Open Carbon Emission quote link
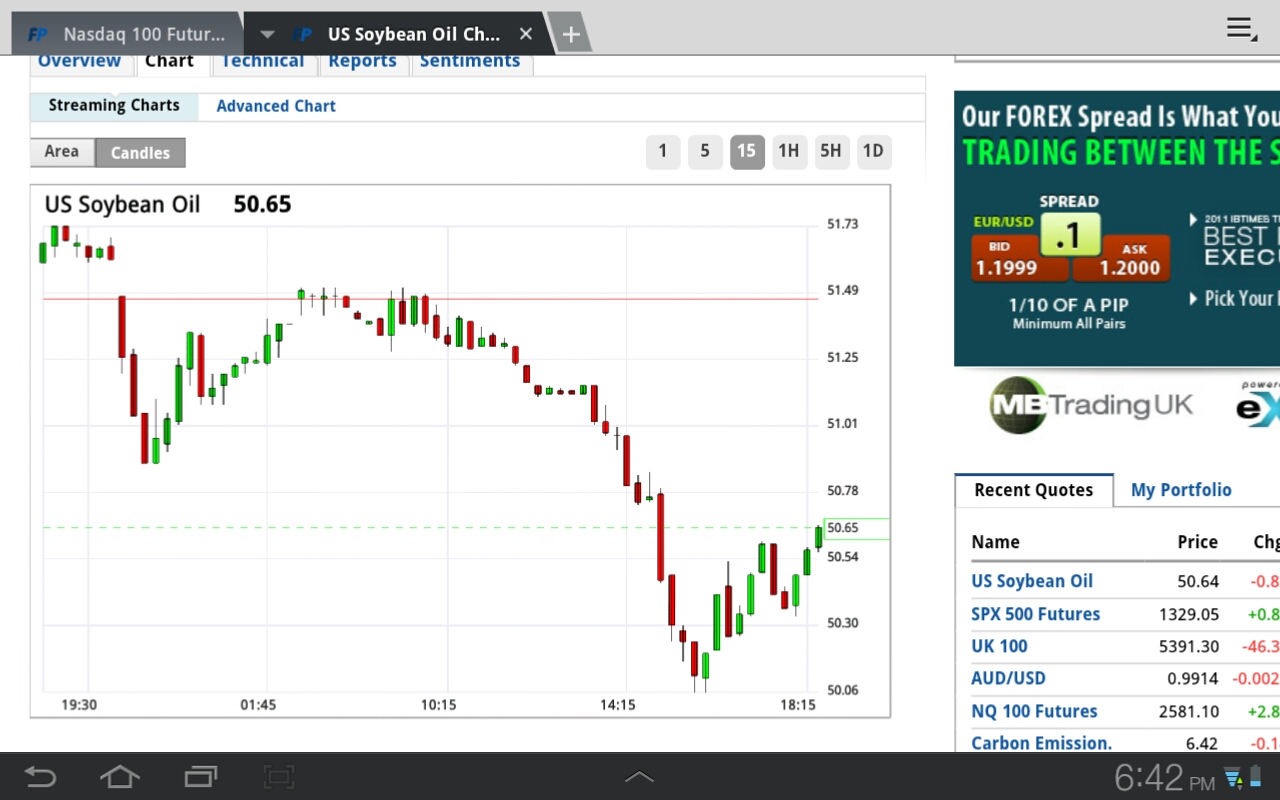This screenshot has height=800, width=1280. click(1041, 743)
